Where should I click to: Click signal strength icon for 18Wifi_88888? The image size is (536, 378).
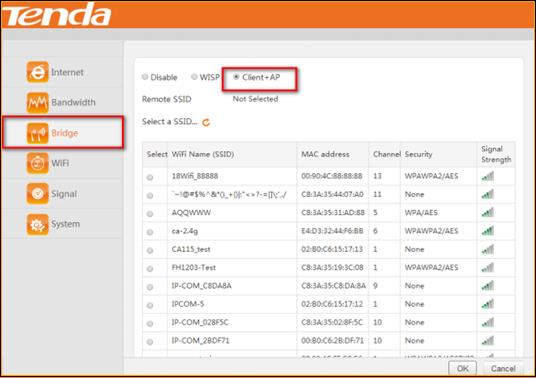(488, 176)
